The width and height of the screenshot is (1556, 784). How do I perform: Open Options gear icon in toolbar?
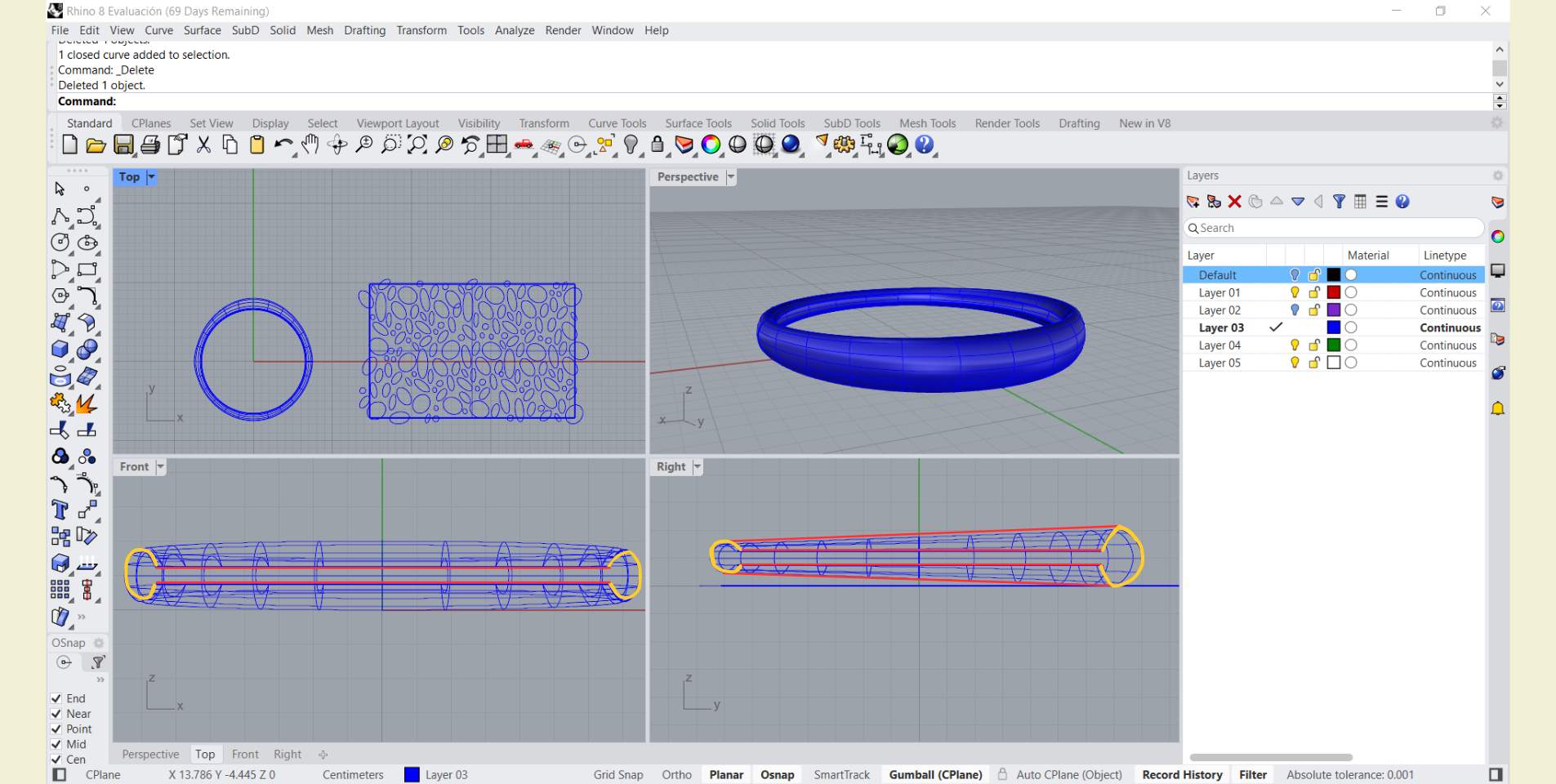(x=844, y=145)
